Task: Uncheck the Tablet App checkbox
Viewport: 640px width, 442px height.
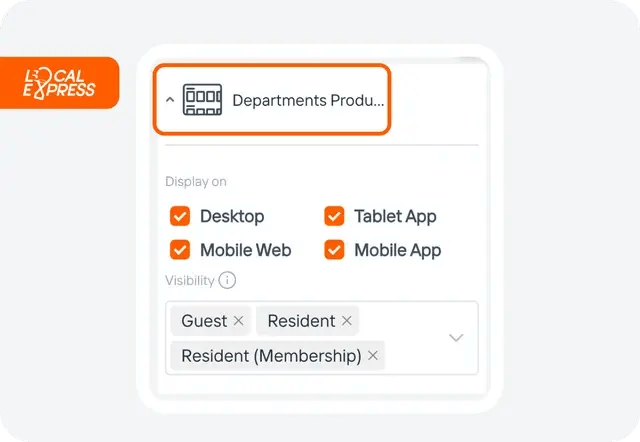Action: point(334,216)
